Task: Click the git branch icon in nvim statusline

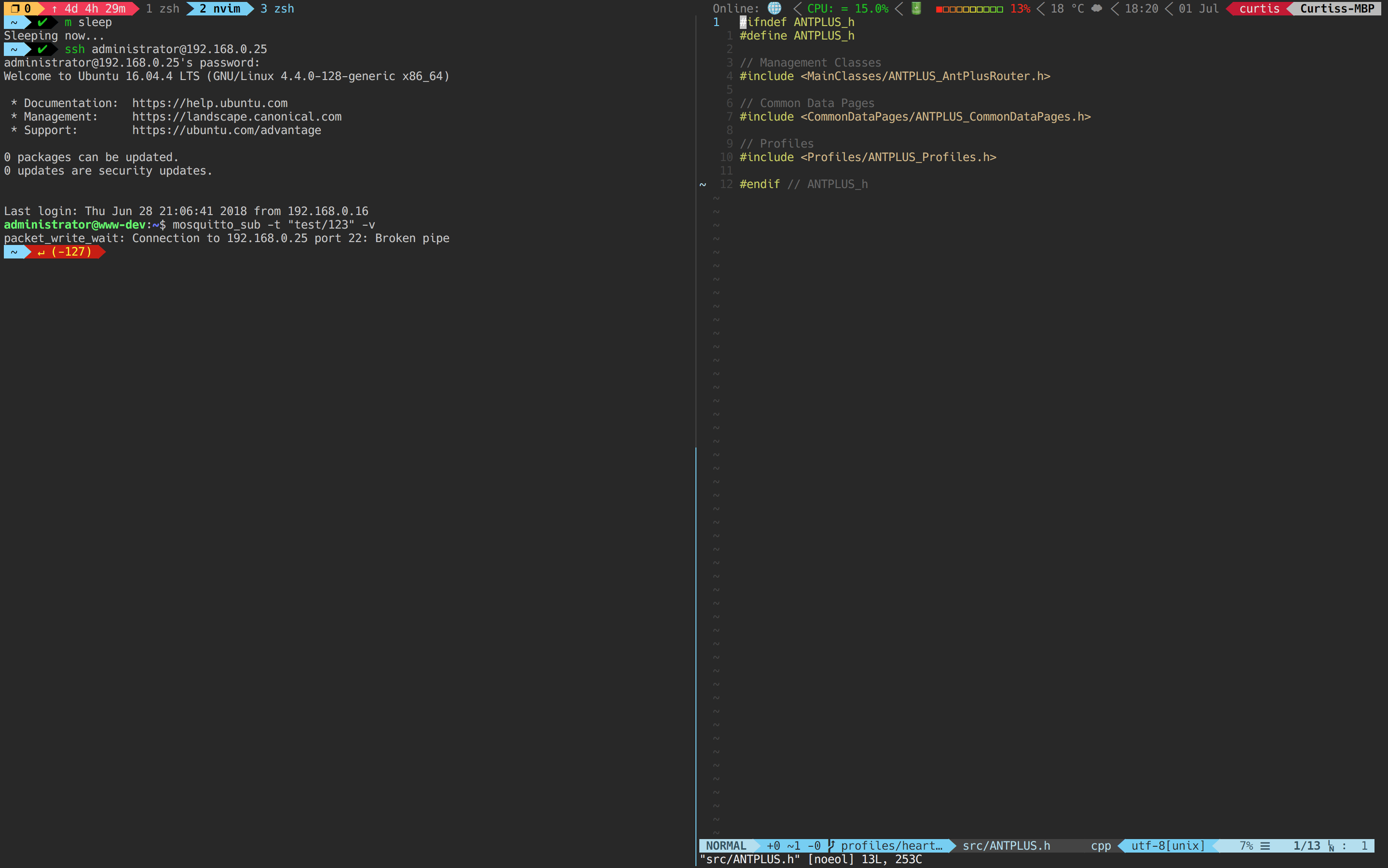Action: pos(831,846)
